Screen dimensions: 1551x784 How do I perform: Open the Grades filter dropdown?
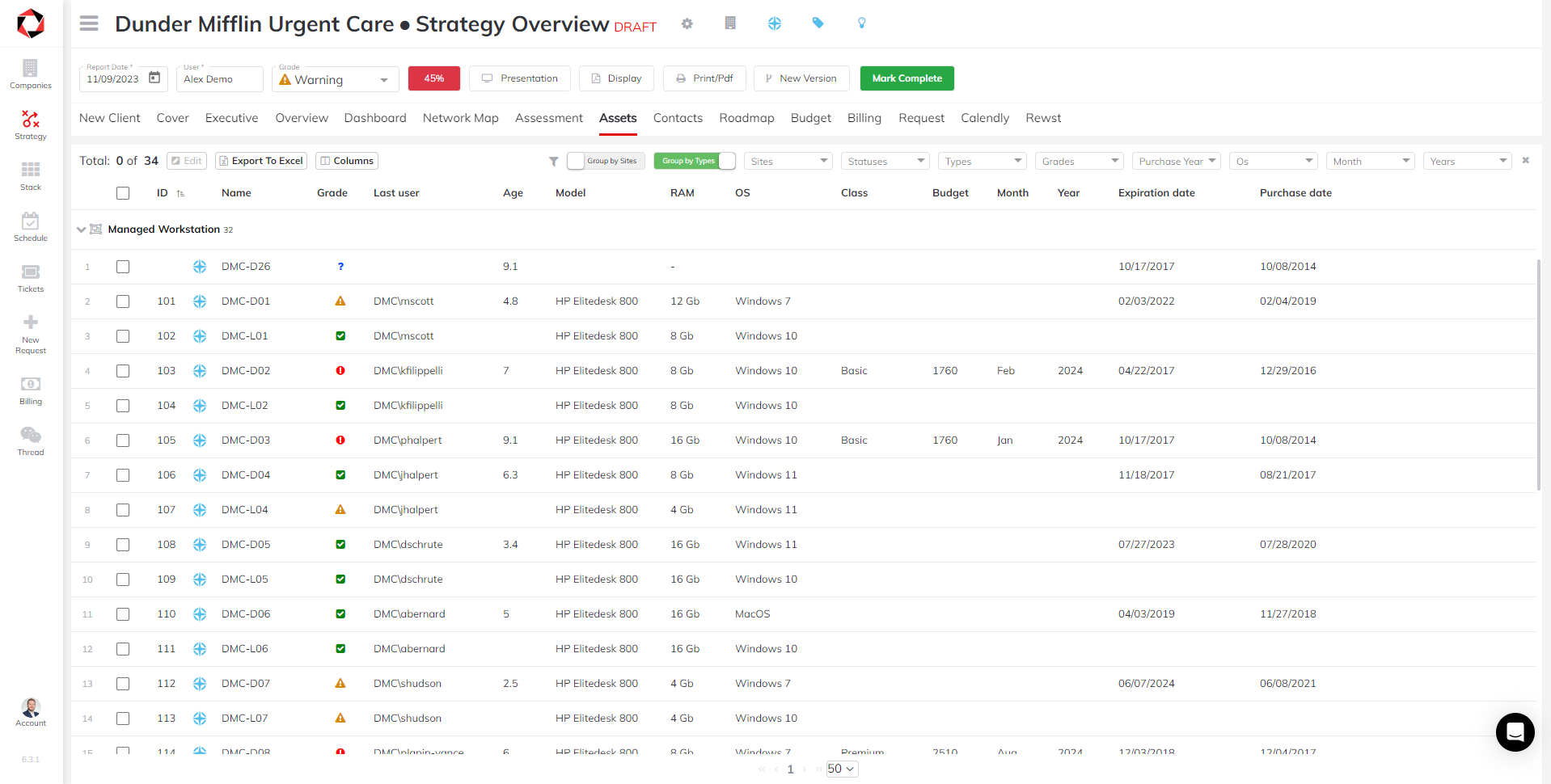point(1080,161)
